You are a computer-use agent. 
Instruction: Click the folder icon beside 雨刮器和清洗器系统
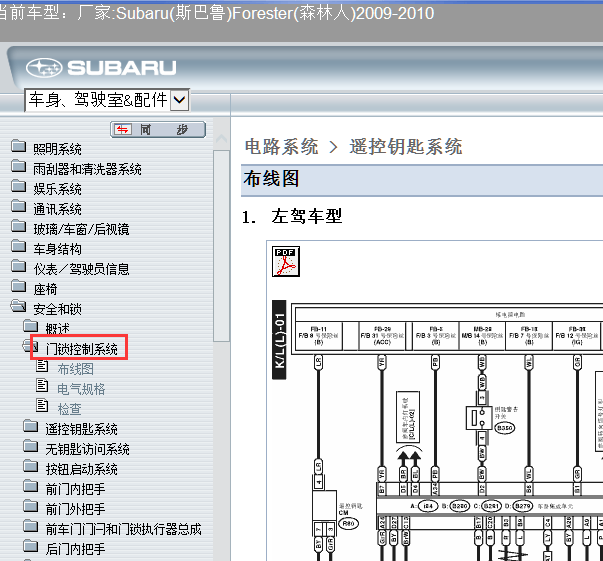coord(18,166)
